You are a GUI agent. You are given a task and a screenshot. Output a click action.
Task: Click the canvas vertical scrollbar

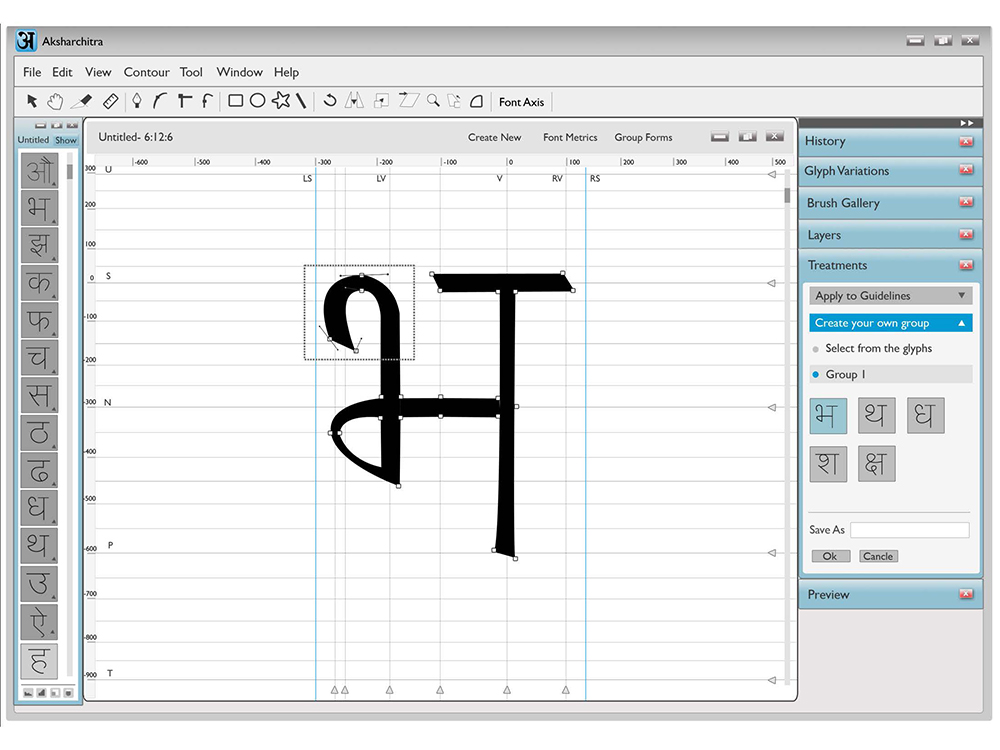click(x=787, y=195)
